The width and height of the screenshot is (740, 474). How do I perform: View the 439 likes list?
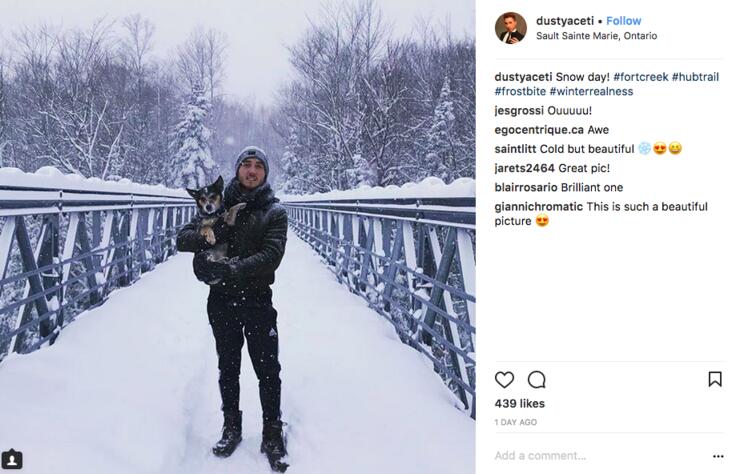(x=520, y=403)
